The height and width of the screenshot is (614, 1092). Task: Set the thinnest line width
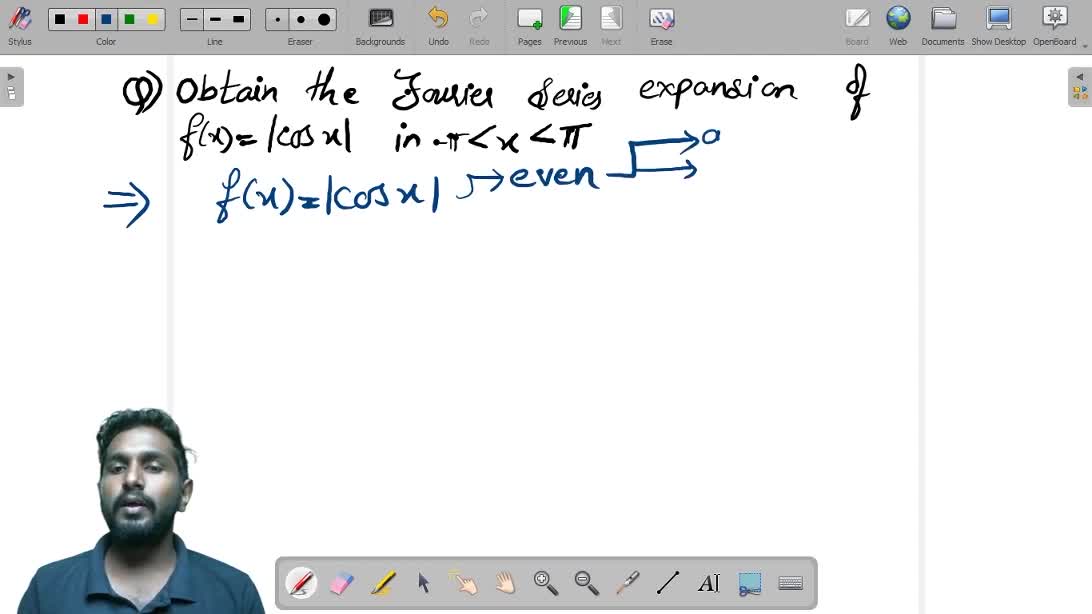[x=192, y=20]
